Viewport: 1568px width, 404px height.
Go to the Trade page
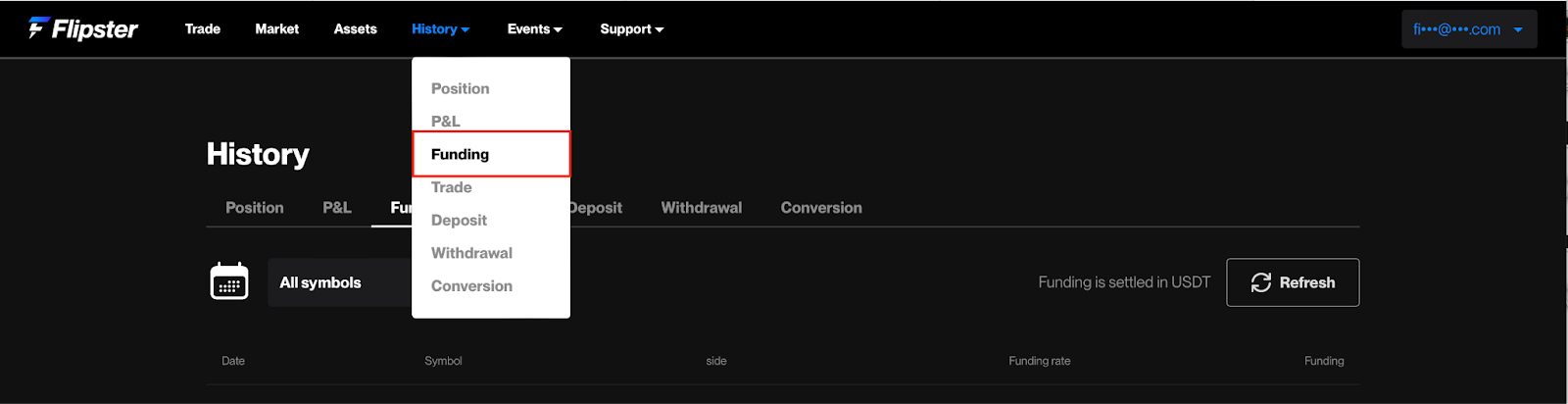(203, 29)
